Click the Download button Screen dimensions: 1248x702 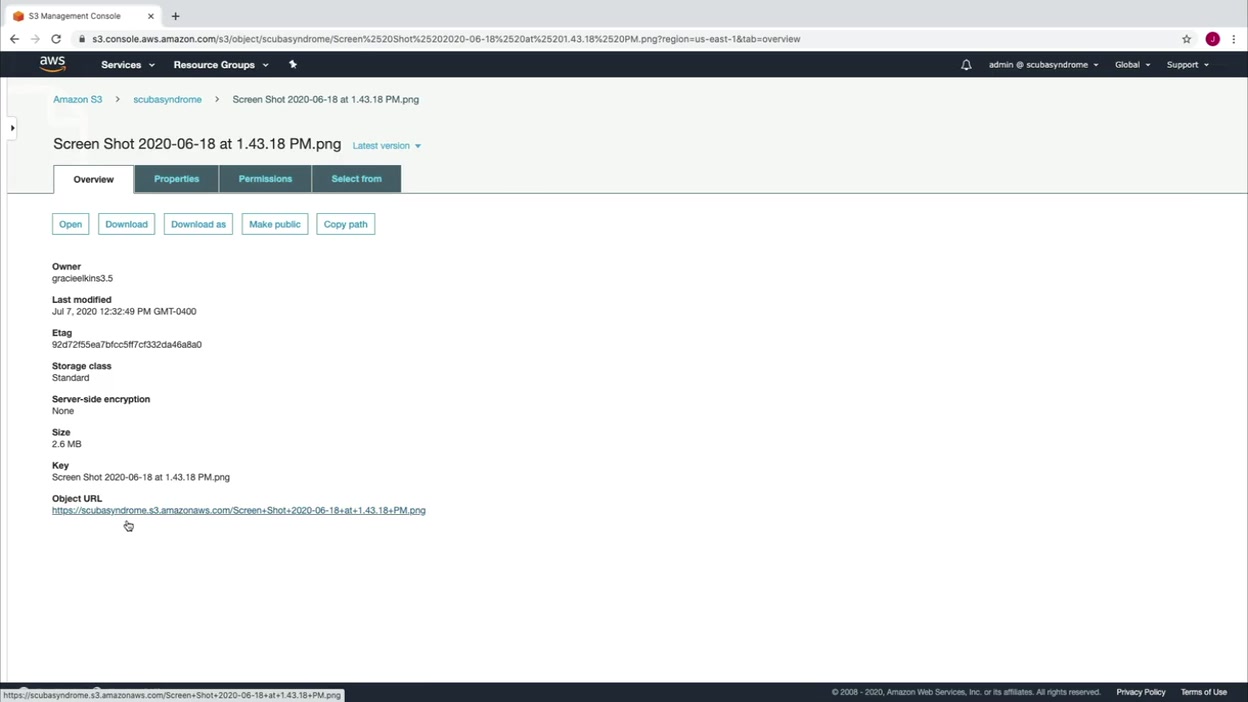click(126, 224)
